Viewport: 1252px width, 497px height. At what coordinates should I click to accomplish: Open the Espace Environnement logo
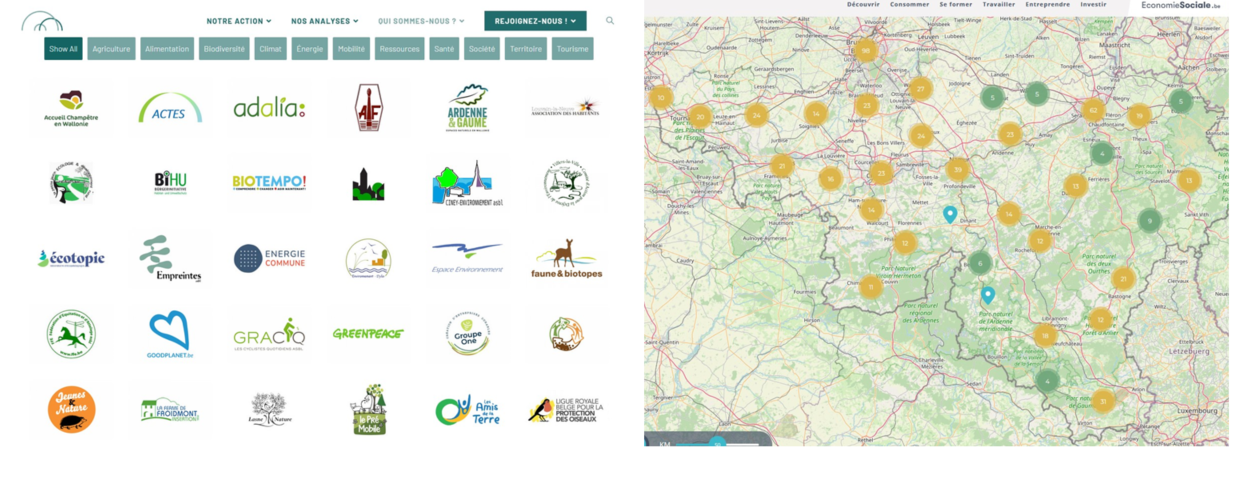(x=467, y=258)
